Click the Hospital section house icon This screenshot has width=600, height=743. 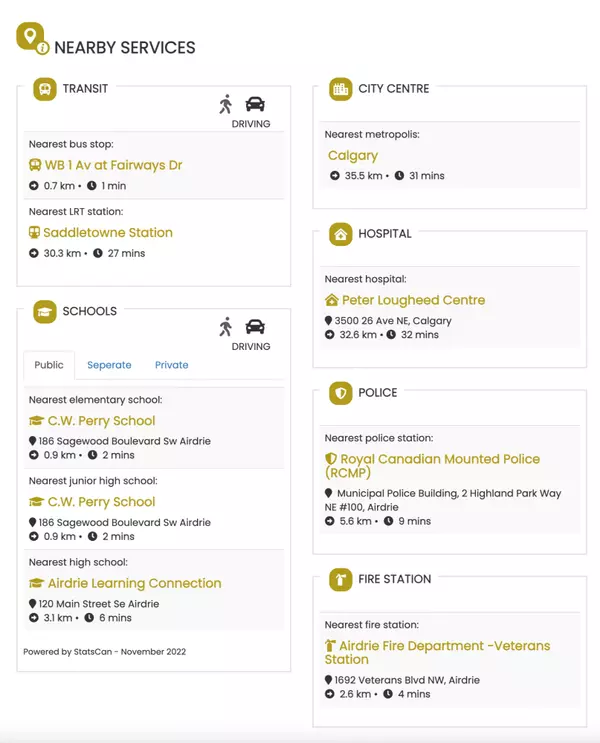[x=341, y=234]
